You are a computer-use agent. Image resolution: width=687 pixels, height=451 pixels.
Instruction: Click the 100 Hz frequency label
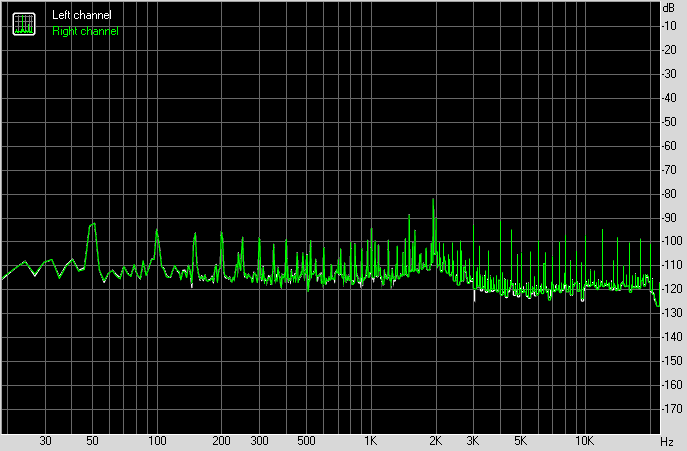click(x=157, y=441)
